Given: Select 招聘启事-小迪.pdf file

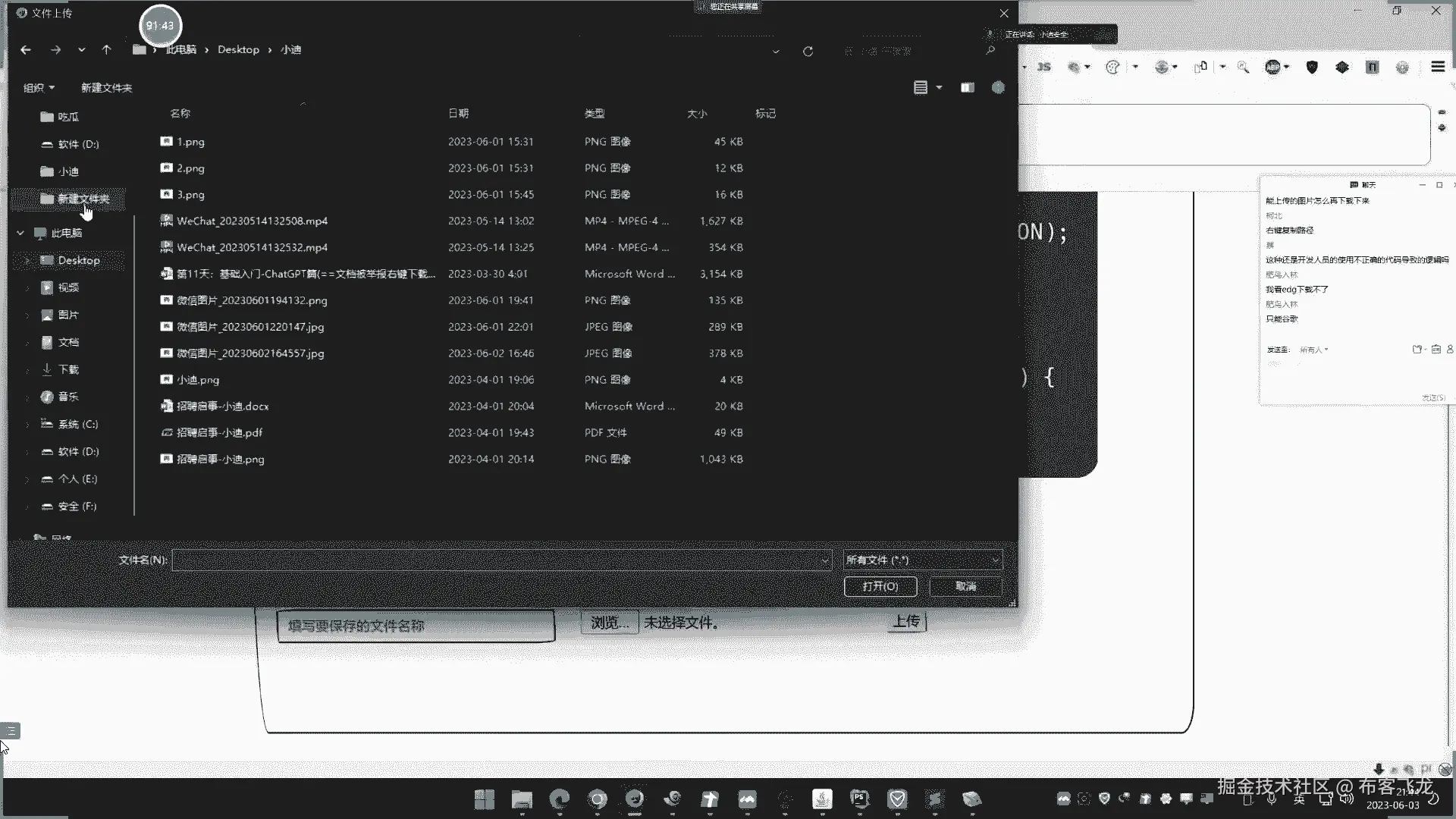Looking at the screenshot, I should 219,433.
